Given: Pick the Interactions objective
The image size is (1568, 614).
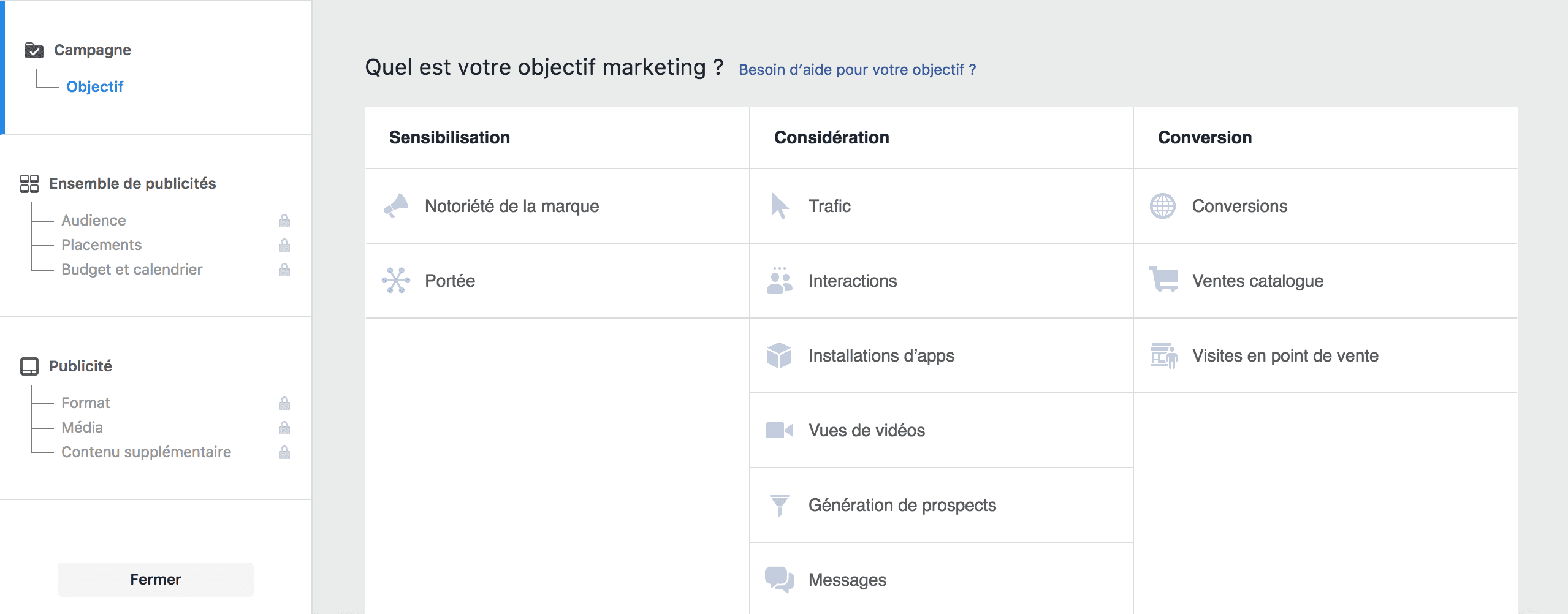Looking at the screenshot, I should (x=942, y=281).
